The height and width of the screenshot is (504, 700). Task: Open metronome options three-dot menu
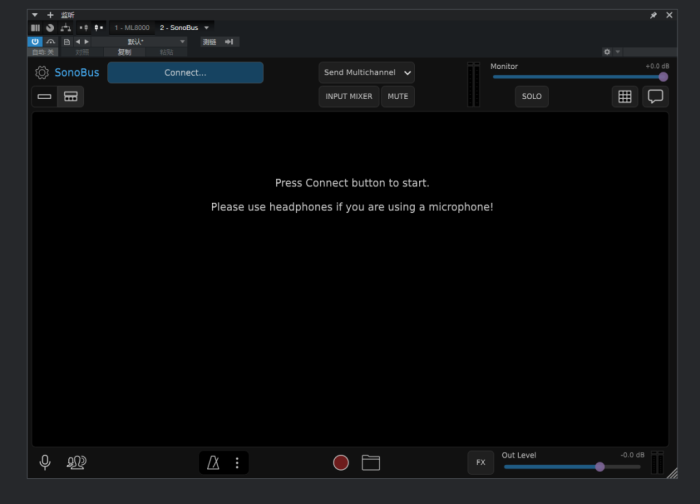pos(237,462)
